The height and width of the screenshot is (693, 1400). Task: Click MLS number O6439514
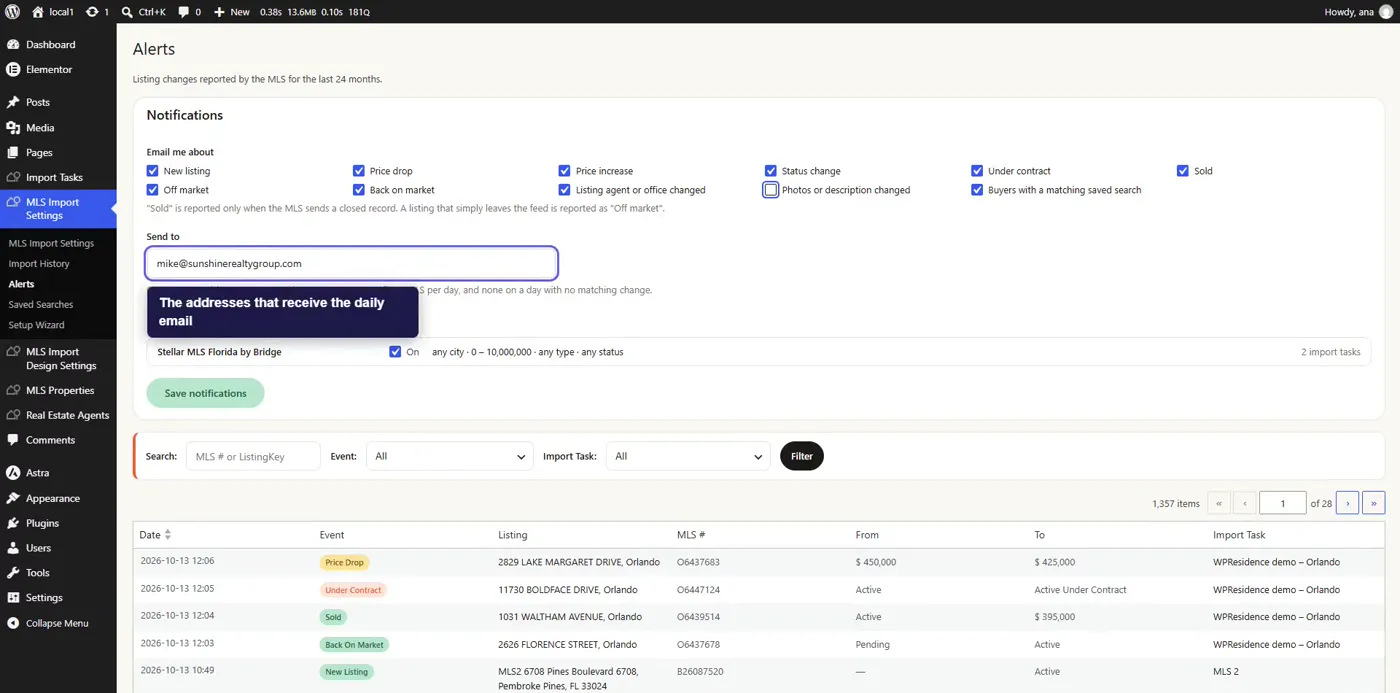pos(698,617)
